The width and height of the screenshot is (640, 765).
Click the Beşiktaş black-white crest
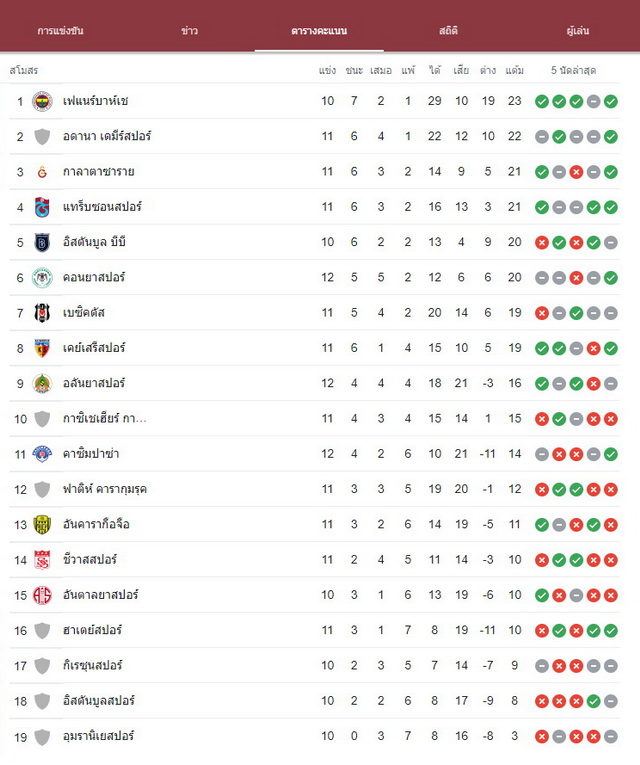pyautogui.click(x=42, y=313)
